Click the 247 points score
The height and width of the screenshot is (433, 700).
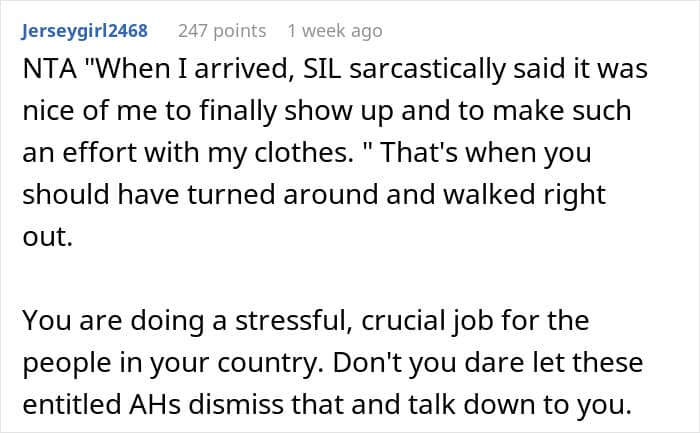(222, 31)
